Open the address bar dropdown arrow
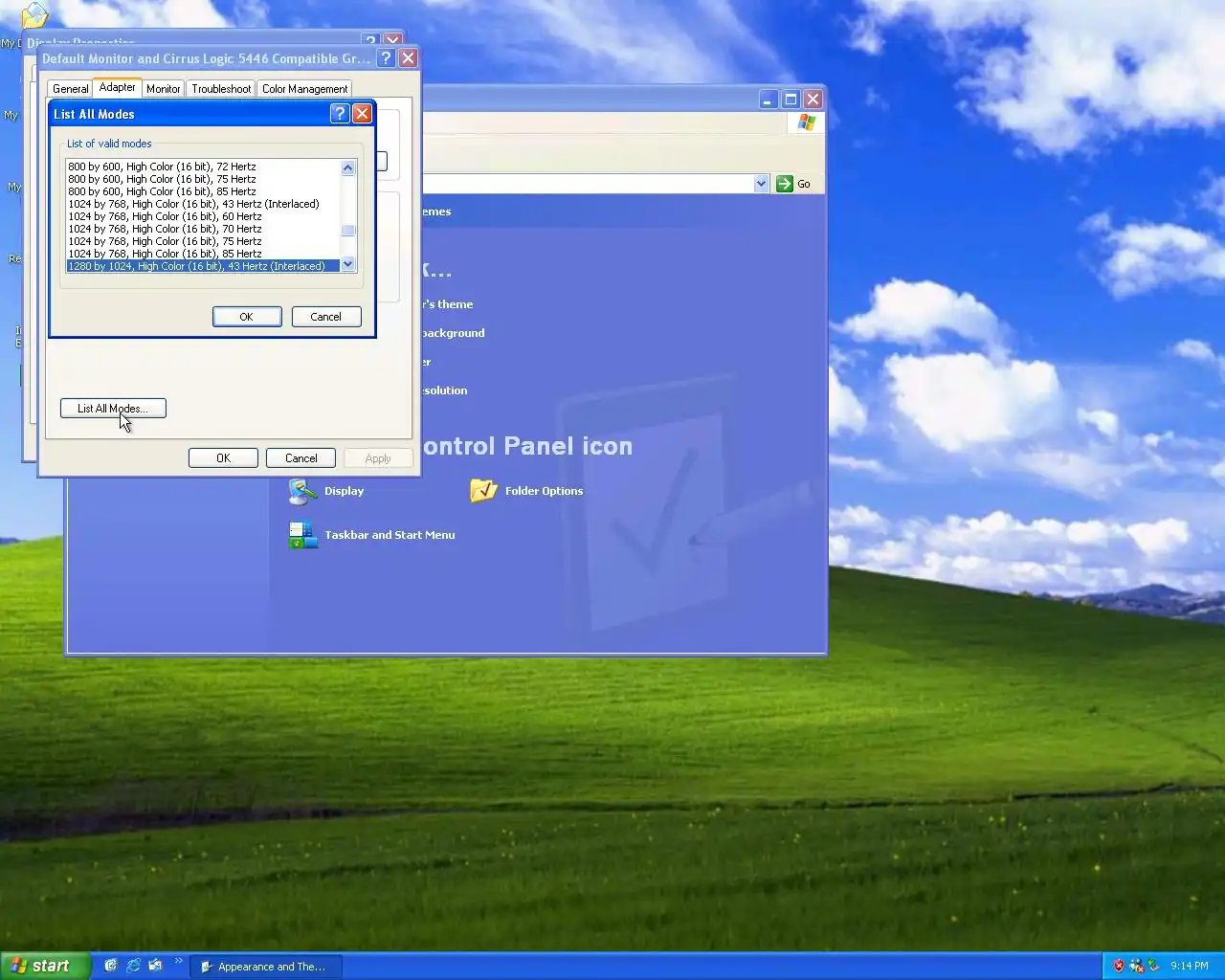Screen dimensions: 1225x980 [x=762, y=184]
